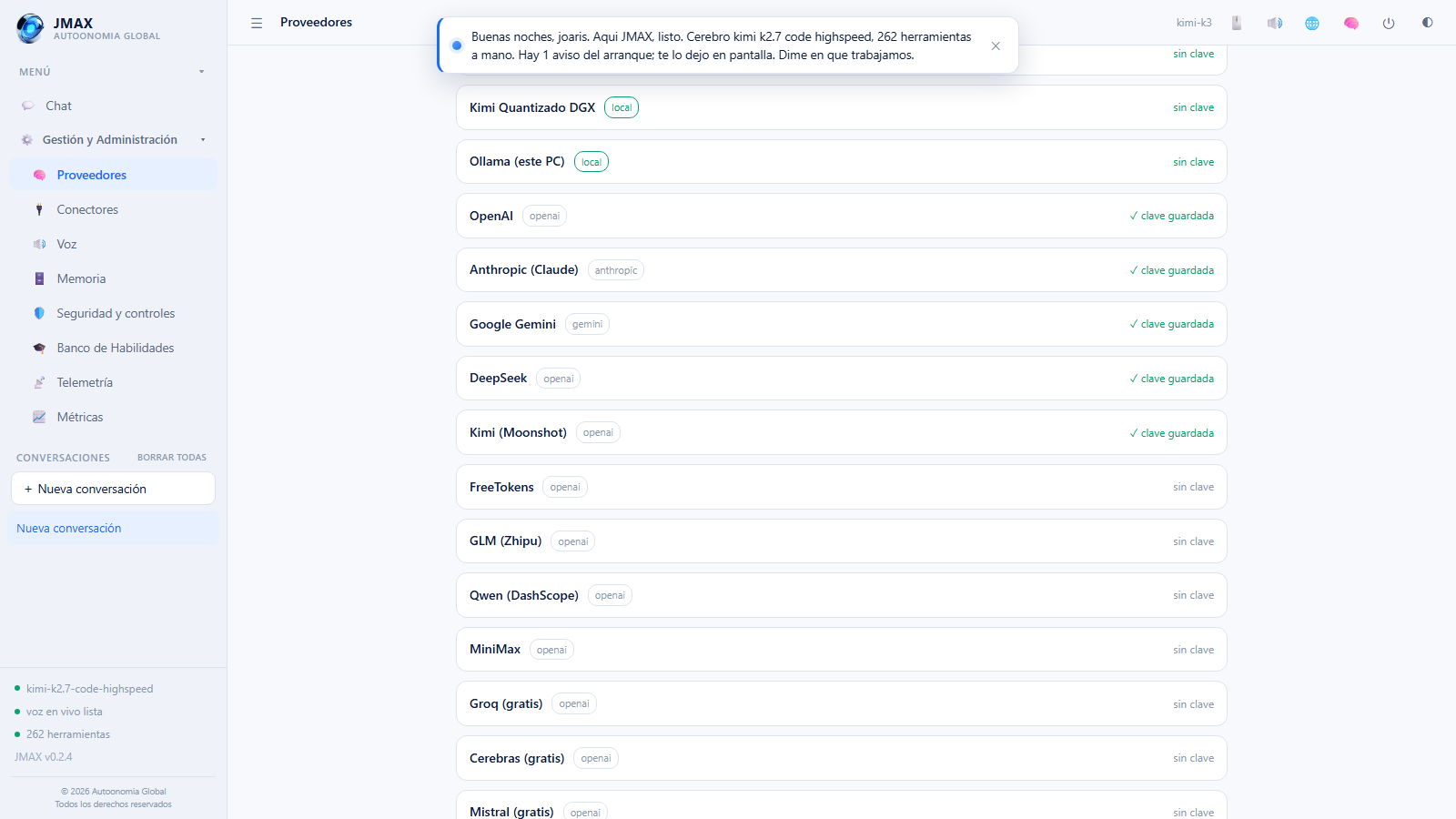
Task: Open the GLM (Zhipu) provider card
Action: pyautogui.click(x=841, y=541)
